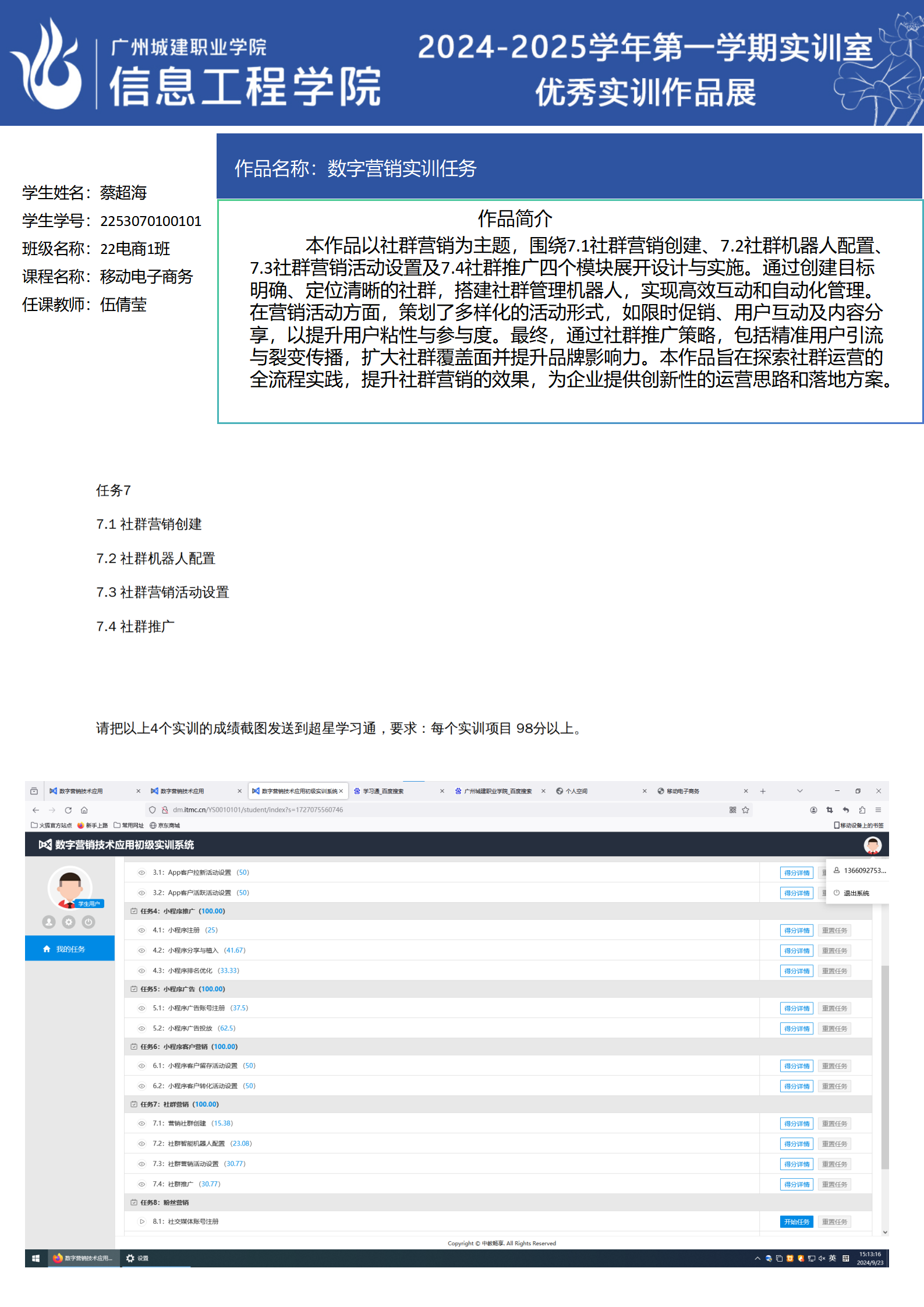This screenshot has height=1307, width=924.
Task: Expand the system tray hidden icons arrow
Action: coord(757,1258)
